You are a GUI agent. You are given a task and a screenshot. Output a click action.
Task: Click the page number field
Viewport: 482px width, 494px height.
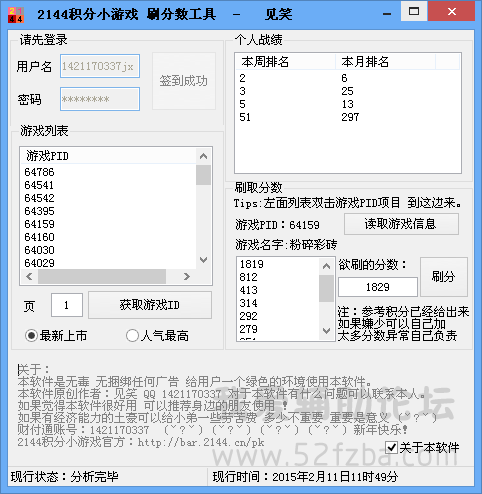click(67, 305)
